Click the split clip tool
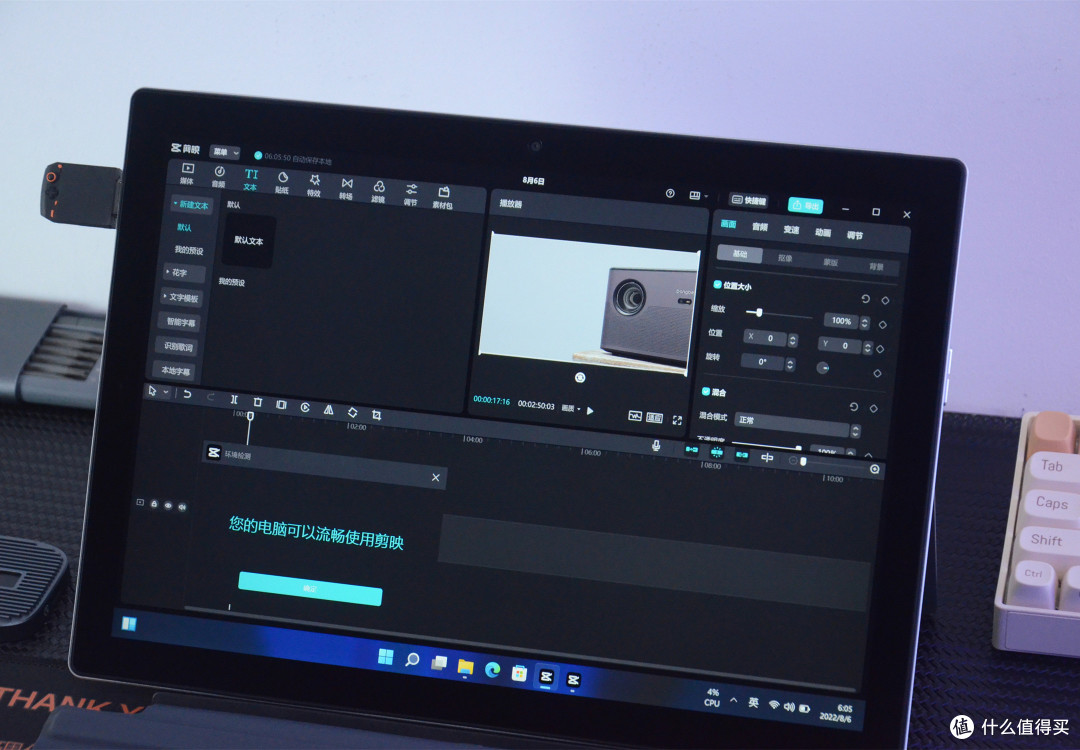The height and width of the screenshot is (750, 1080). pos(233,399)
